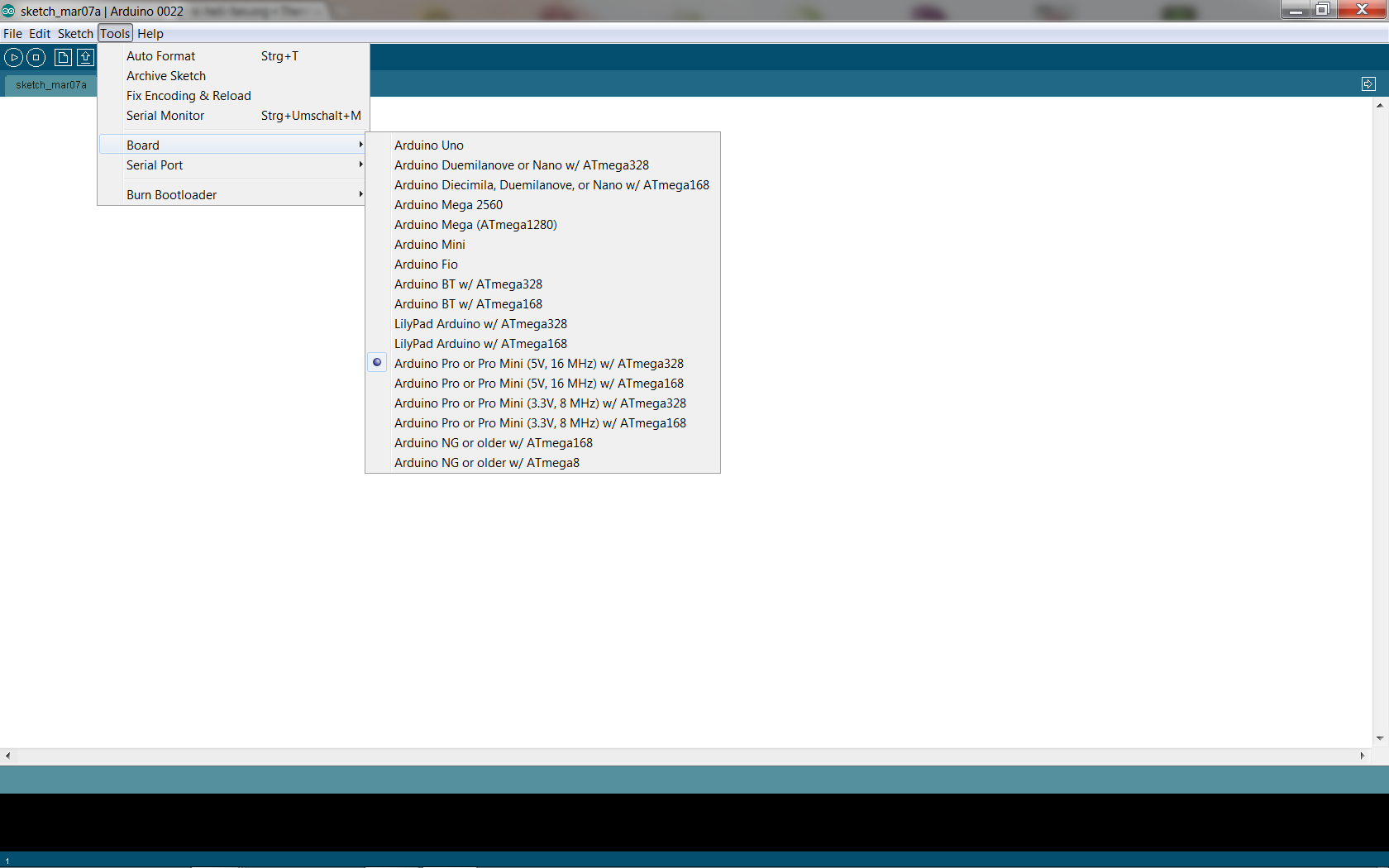Switch to the sketch_mar07a tab
The image size is (1389, 868).
pos(50,85)
